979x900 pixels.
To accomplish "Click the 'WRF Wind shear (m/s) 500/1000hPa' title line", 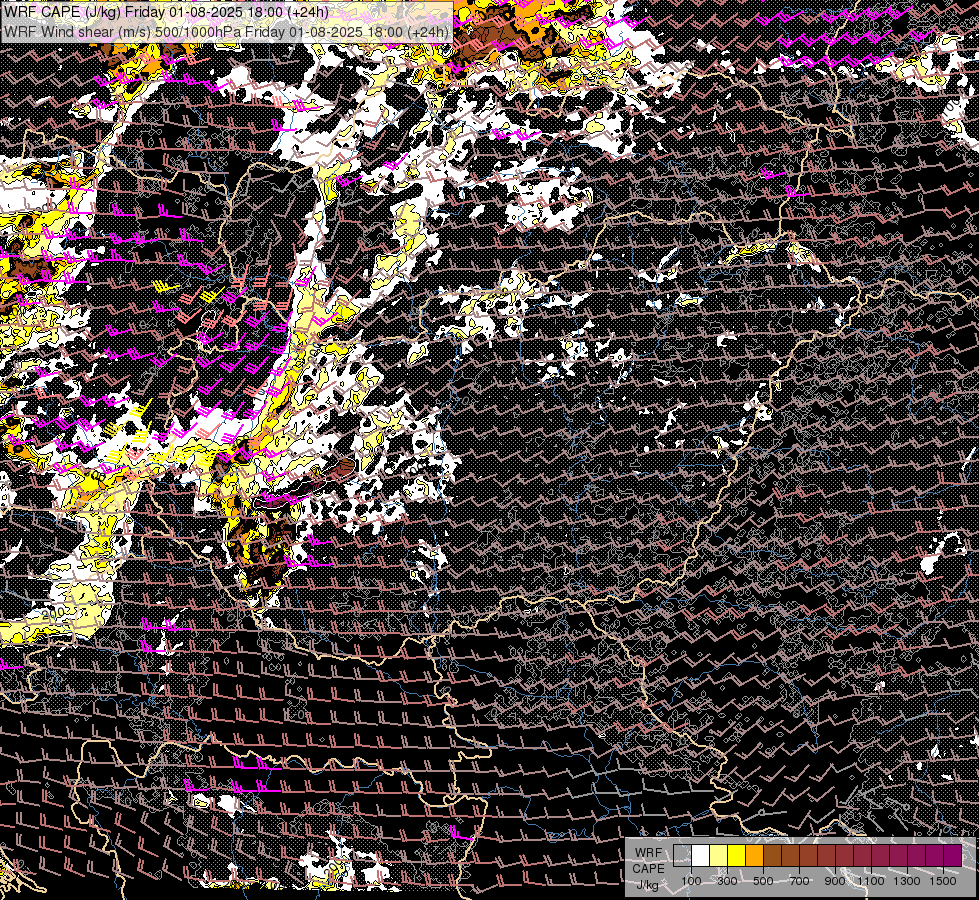I will tap(226, 31).
